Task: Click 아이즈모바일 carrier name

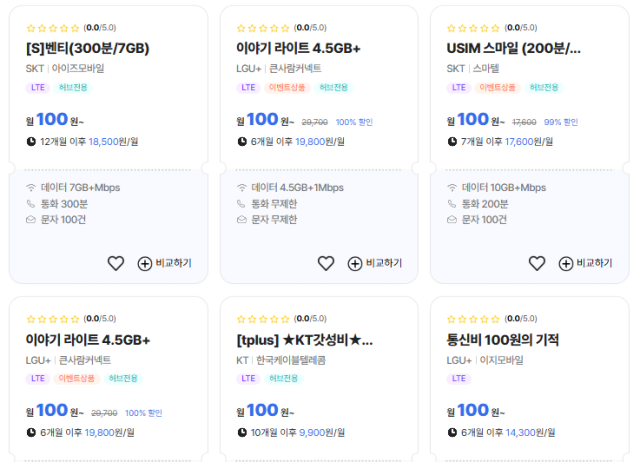Action: (x=78, y=68)
